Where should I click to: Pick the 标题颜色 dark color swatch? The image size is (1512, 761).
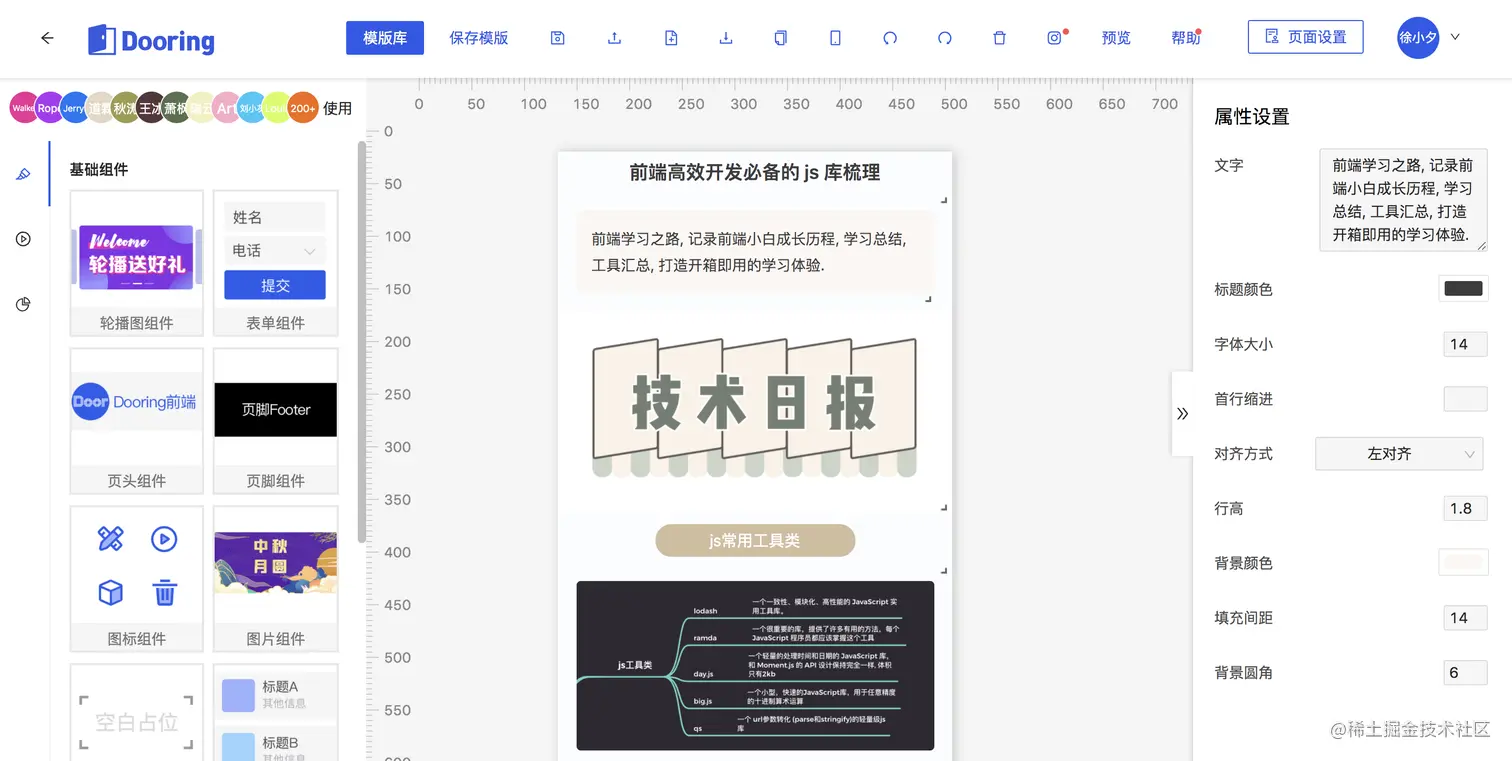[1463, 288]
